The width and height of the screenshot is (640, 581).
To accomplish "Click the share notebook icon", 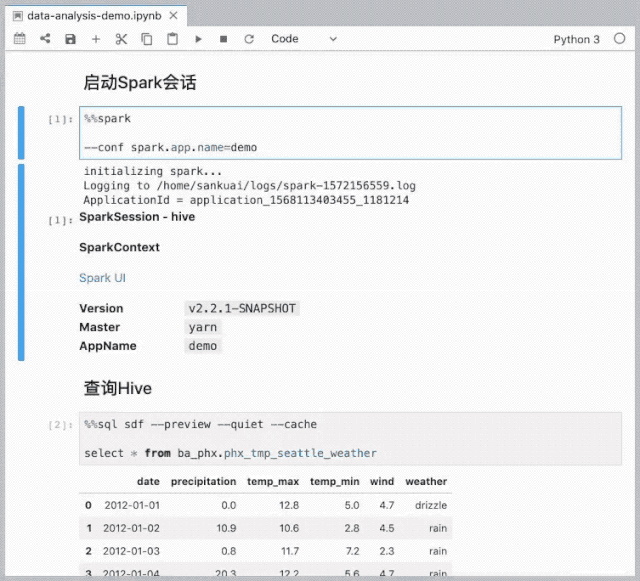I will click(x=45, y=39).
